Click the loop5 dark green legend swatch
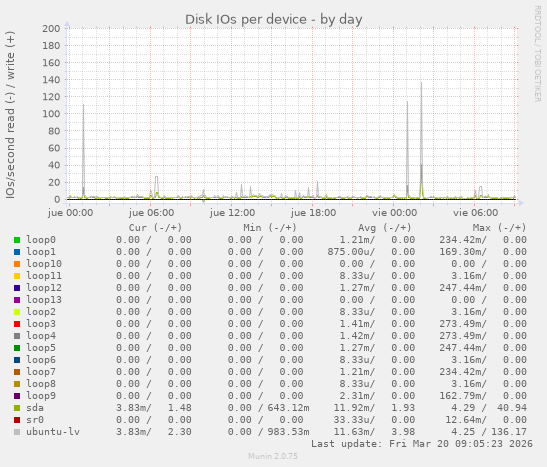The width and height of the screenshot is (547, 467). pos(17,348)
